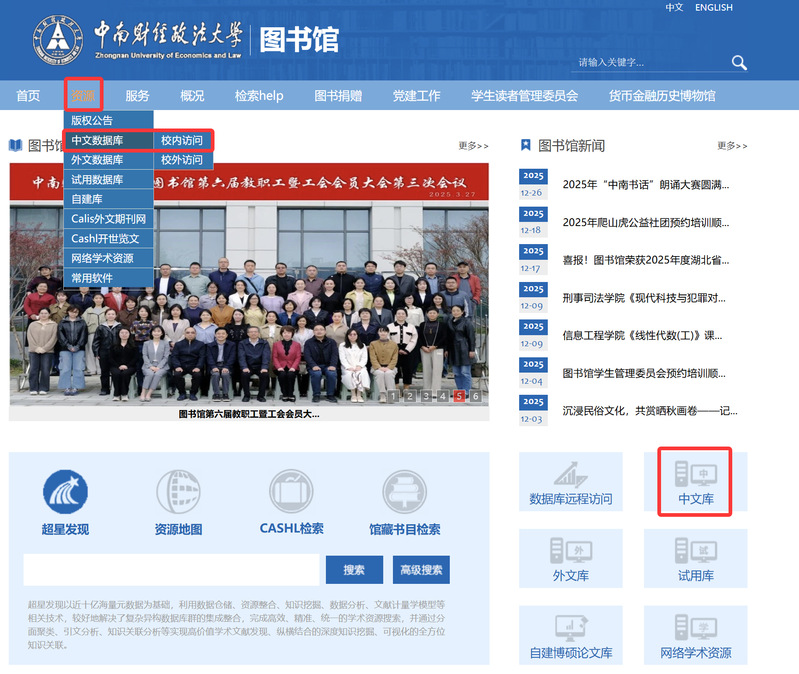Click the keyword search field in header

click(650, 63)
